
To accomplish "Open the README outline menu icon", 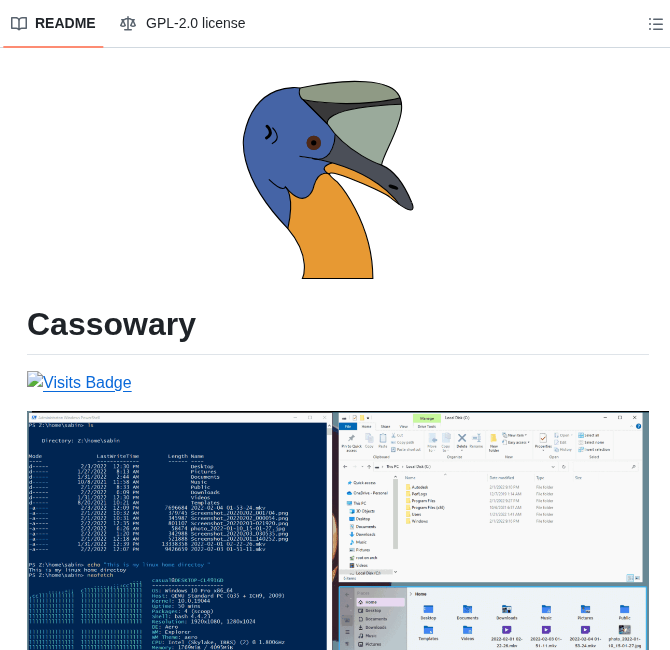I will 655,24.
